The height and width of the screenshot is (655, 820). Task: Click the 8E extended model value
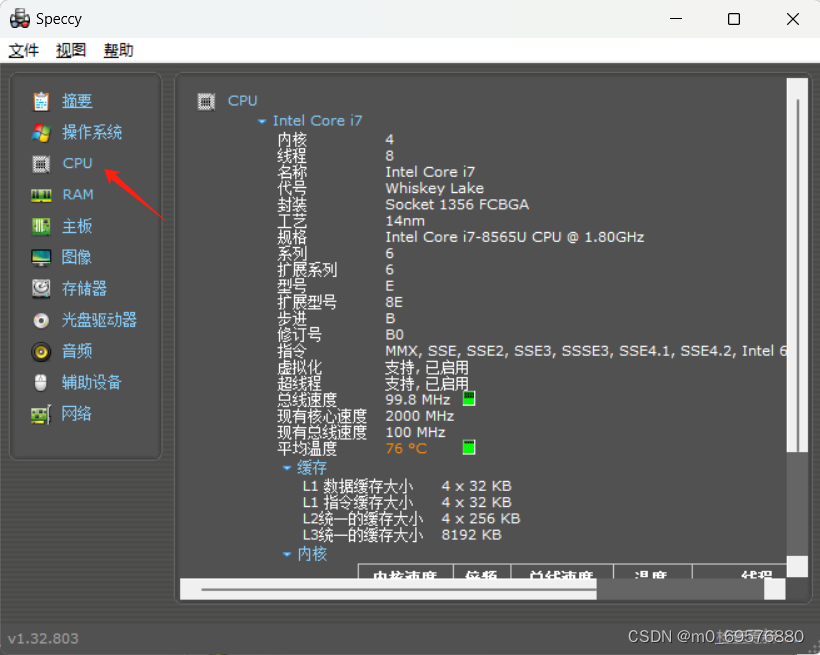click(x=394, y=302)
